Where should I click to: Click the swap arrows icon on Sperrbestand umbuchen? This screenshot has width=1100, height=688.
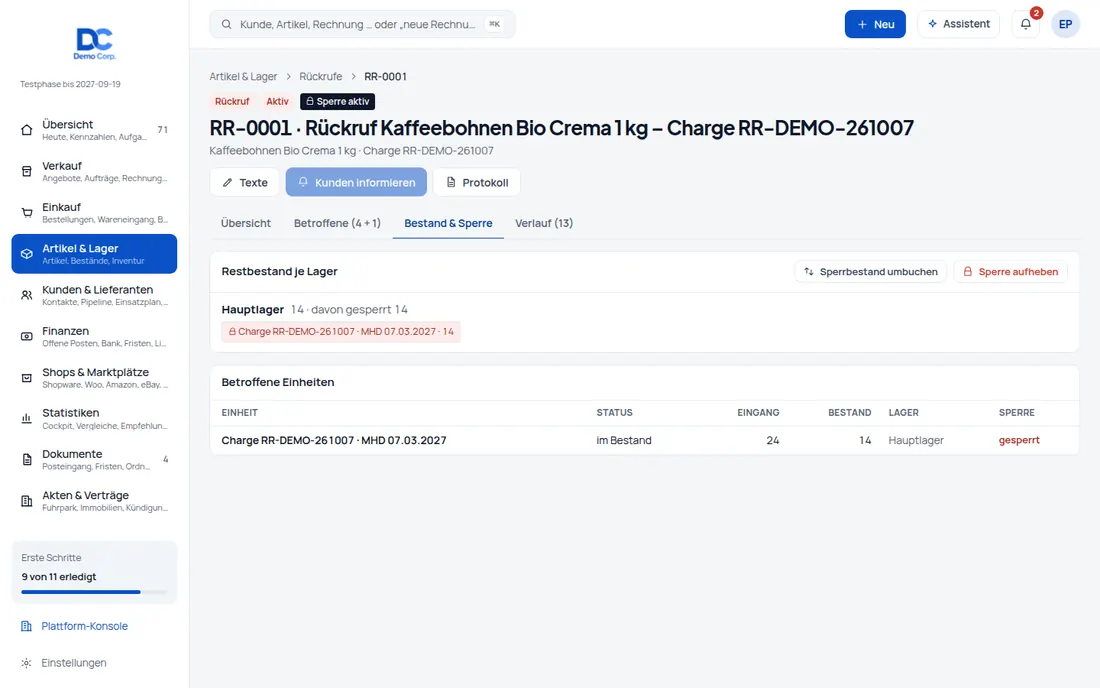point(809,271)
